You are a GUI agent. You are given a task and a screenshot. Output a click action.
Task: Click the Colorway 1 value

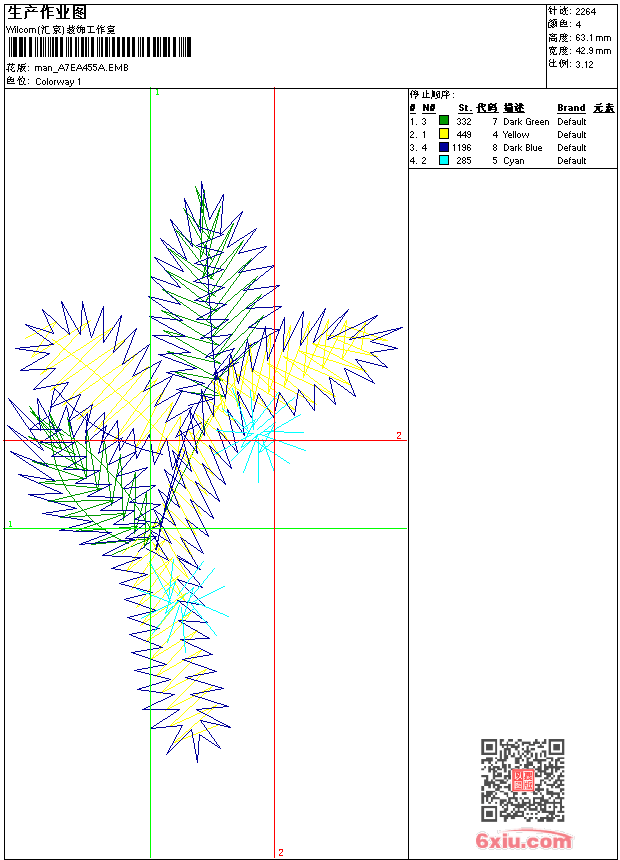(x=58, y=82)
